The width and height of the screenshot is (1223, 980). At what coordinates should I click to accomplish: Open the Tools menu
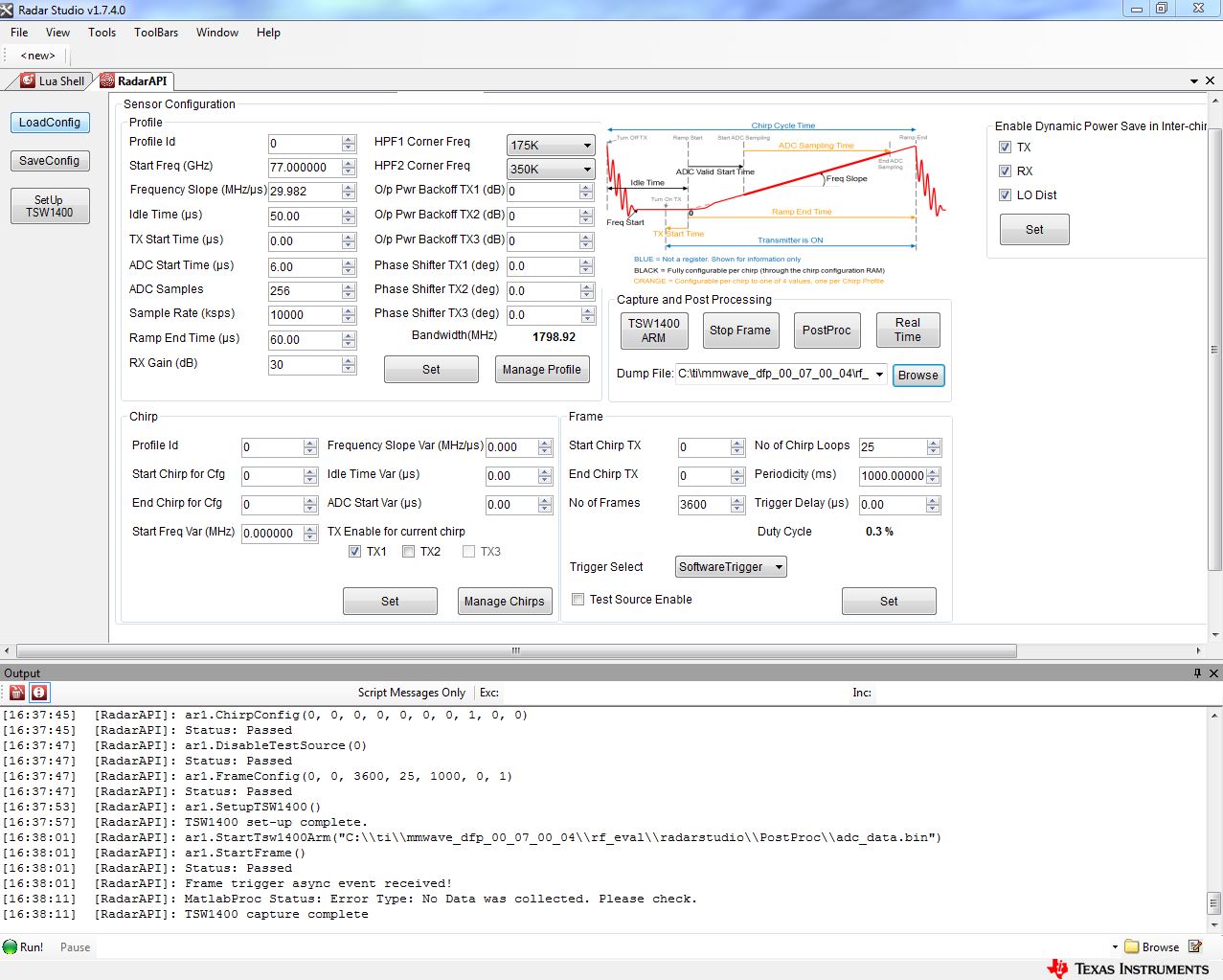click(102, 33)
